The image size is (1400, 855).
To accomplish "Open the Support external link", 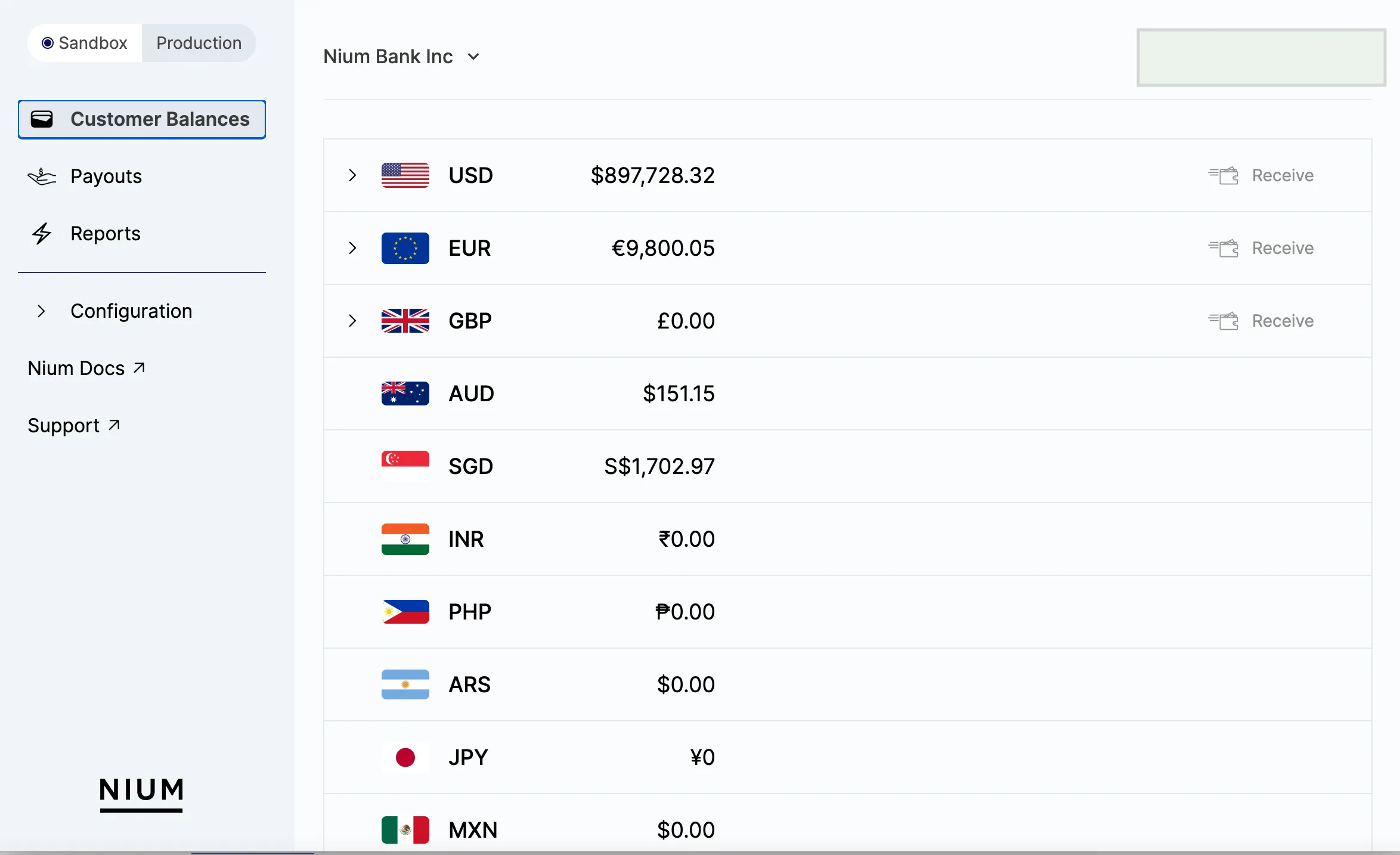I will pyautogui.click(x=74, y=426).
